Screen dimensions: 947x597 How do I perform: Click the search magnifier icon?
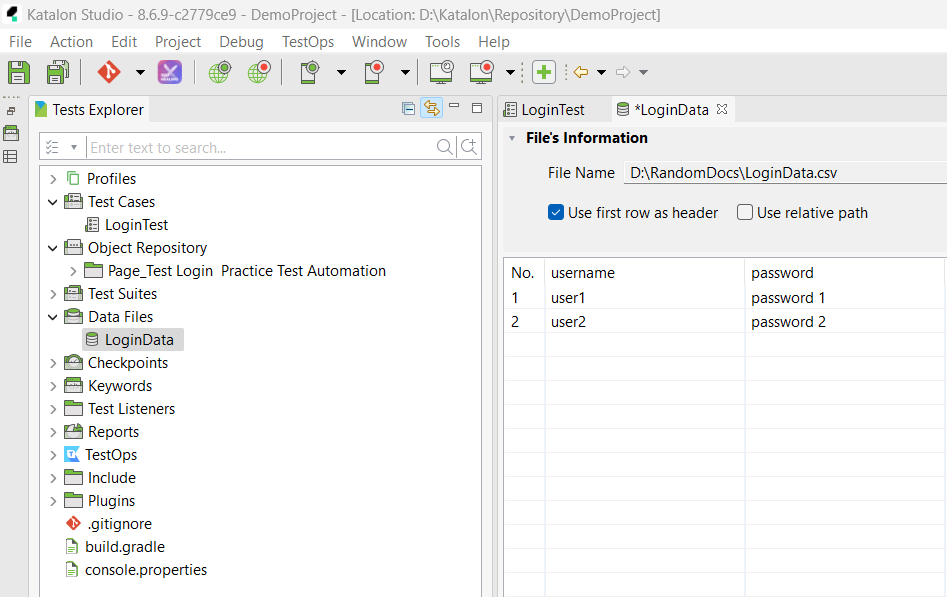point(445,147)
